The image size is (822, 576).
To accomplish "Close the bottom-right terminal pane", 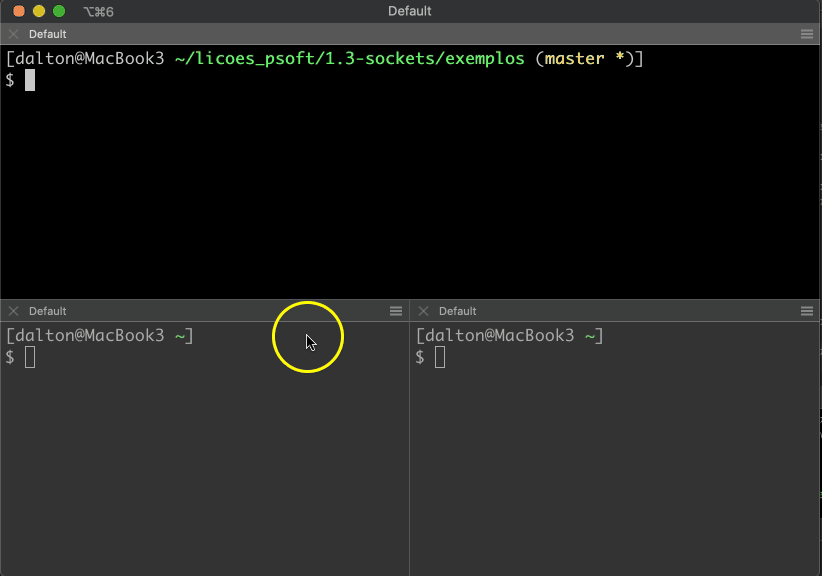I will pos(423,311).
